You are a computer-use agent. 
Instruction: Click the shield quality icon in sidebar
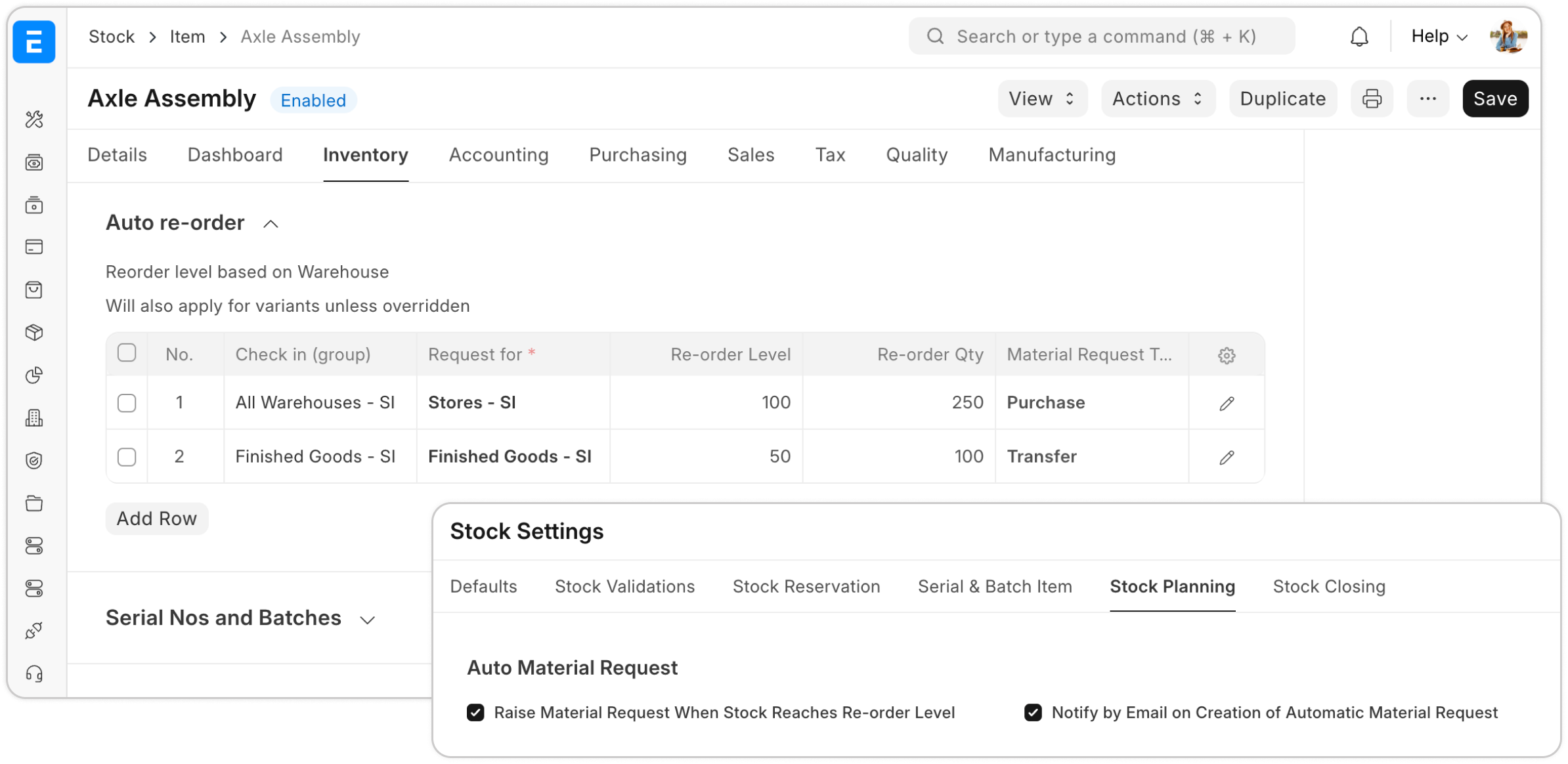tap(33, 460)
